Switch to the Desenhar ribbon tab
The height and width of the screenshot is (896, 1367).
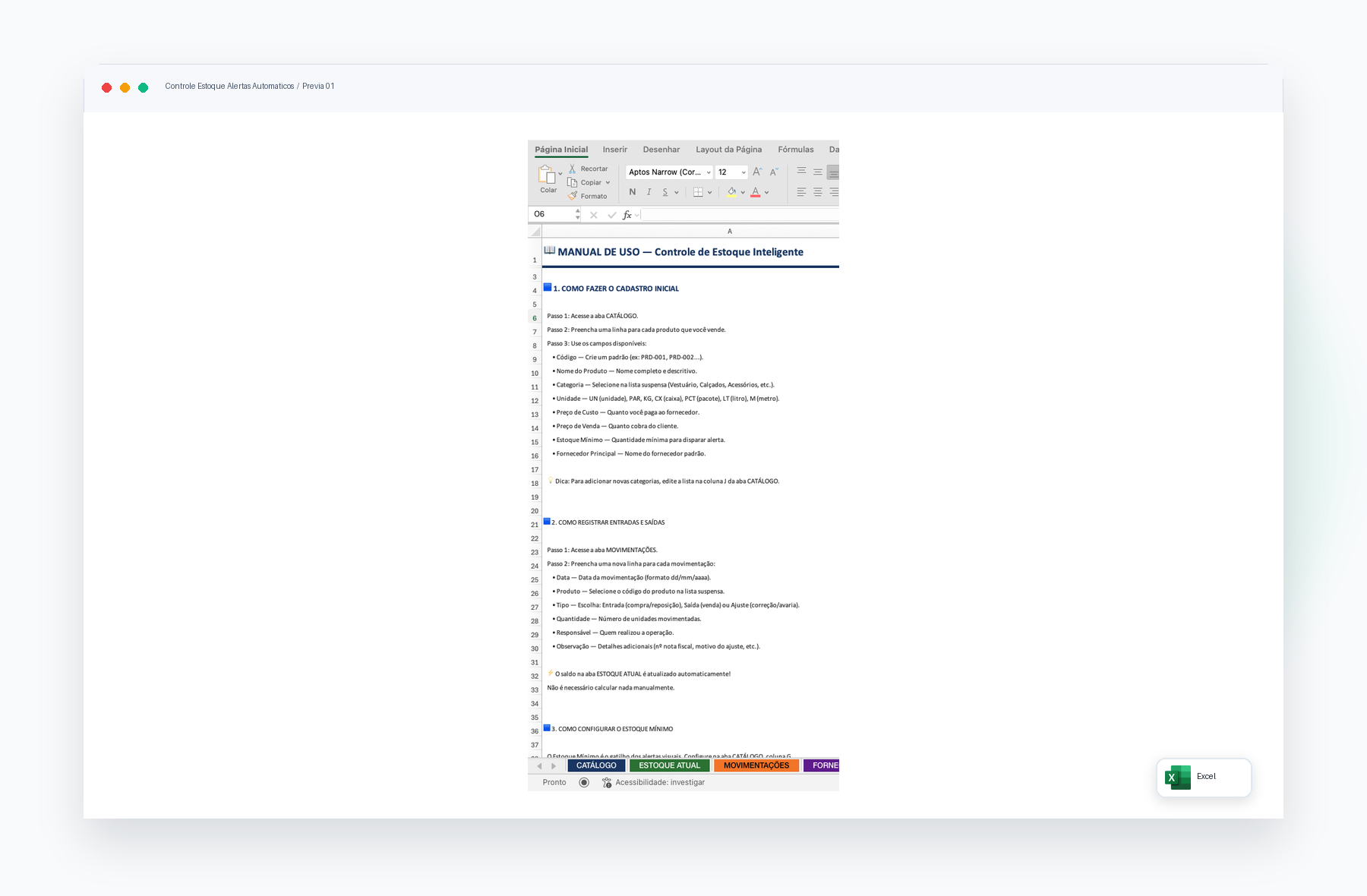661,150
